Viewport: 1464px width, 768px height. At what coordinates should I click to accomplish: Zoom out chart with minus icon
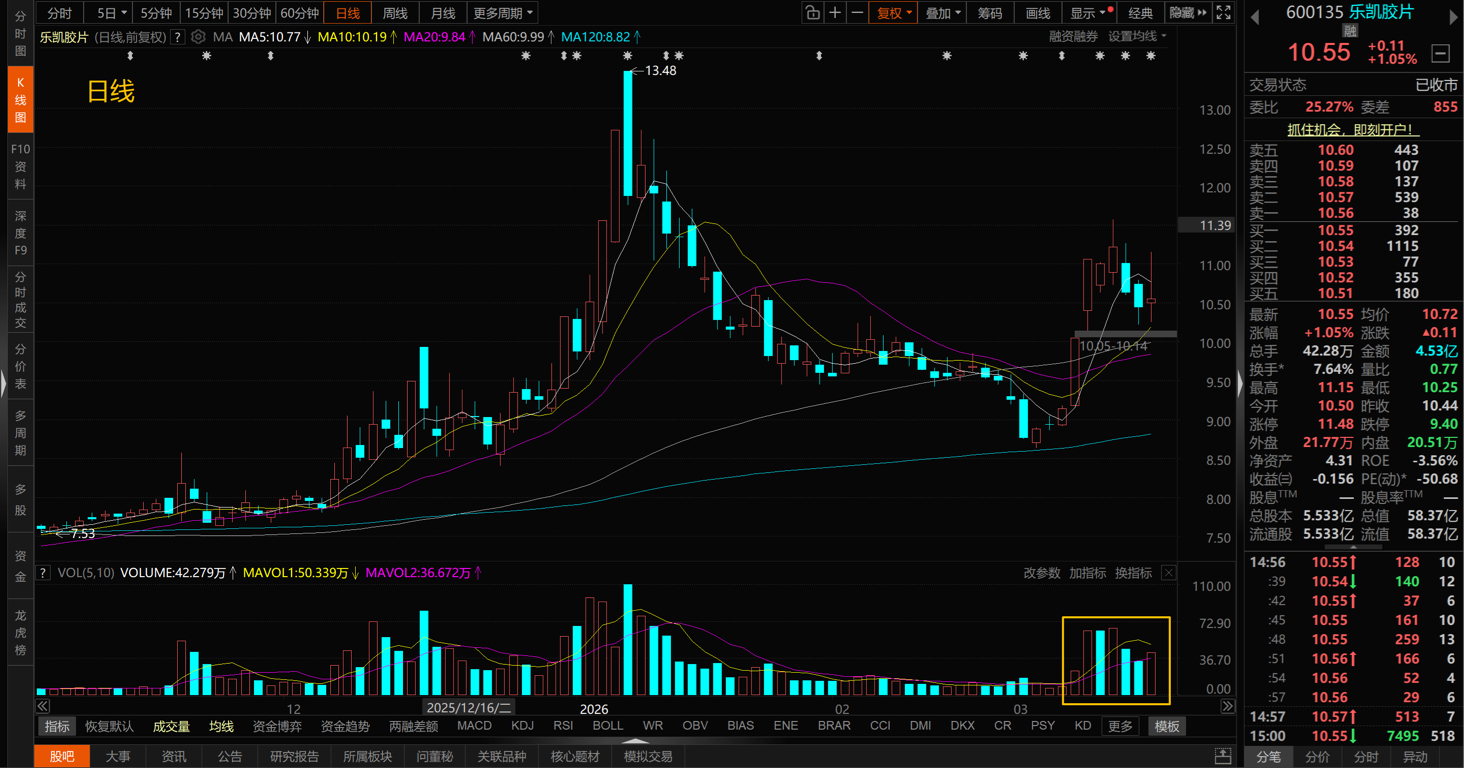tap(857, 13)
